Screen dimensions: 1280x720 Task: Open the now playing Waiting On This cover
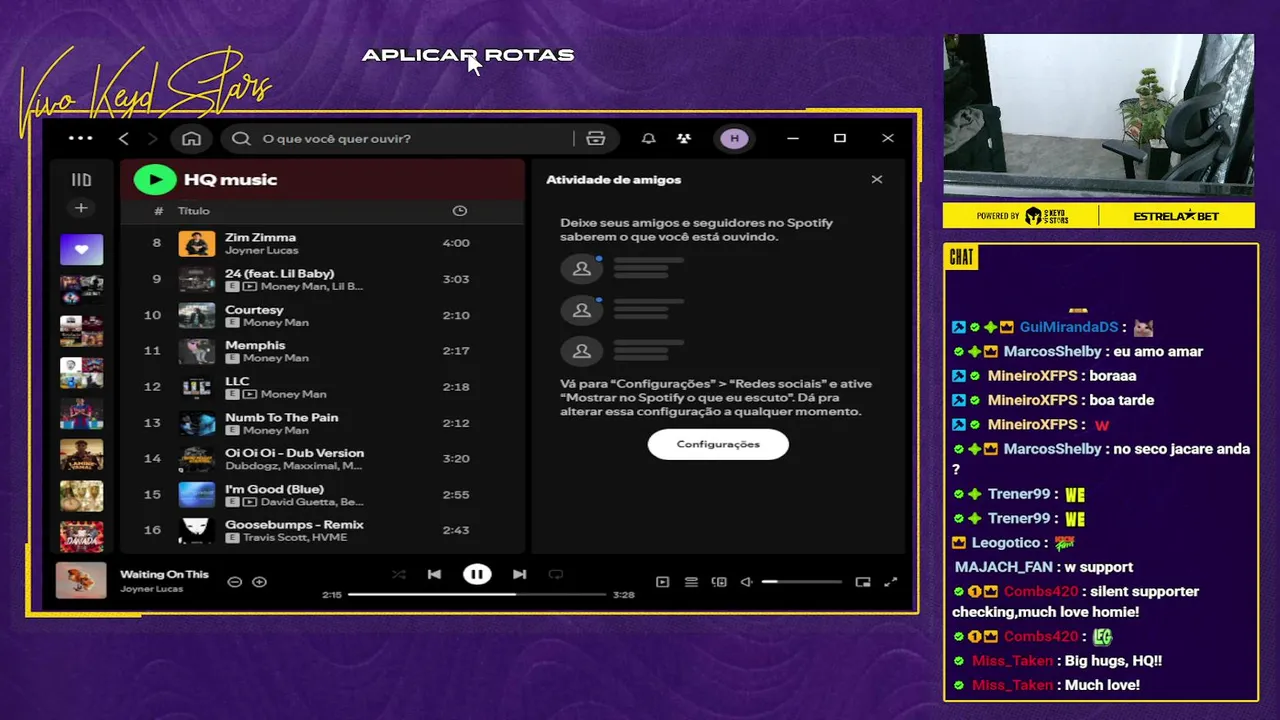pos(81,580)
